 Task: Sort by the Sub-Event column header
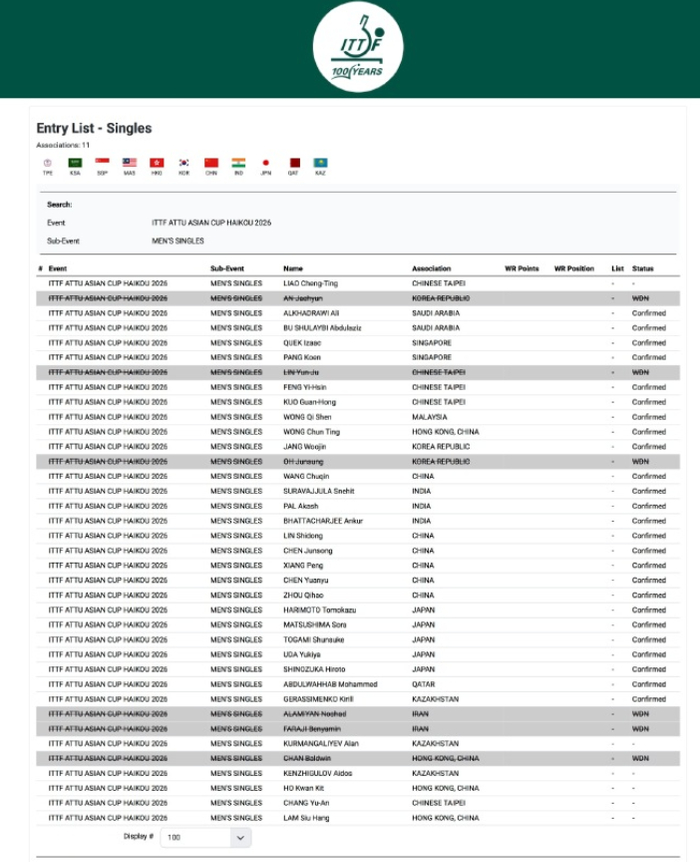tap(227, 269)
